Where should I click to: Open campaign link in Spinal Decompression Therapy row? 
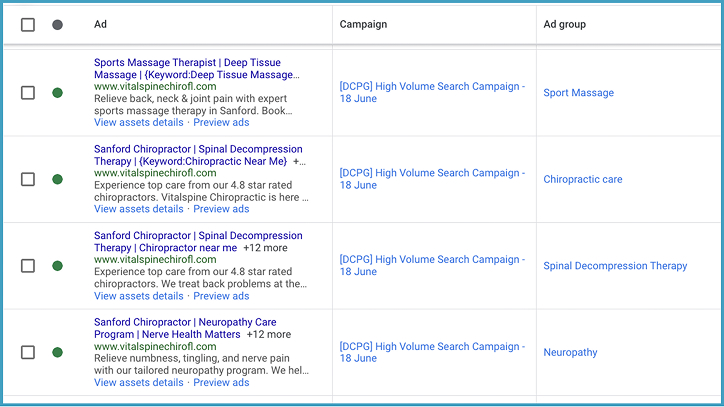click(432, 265)
